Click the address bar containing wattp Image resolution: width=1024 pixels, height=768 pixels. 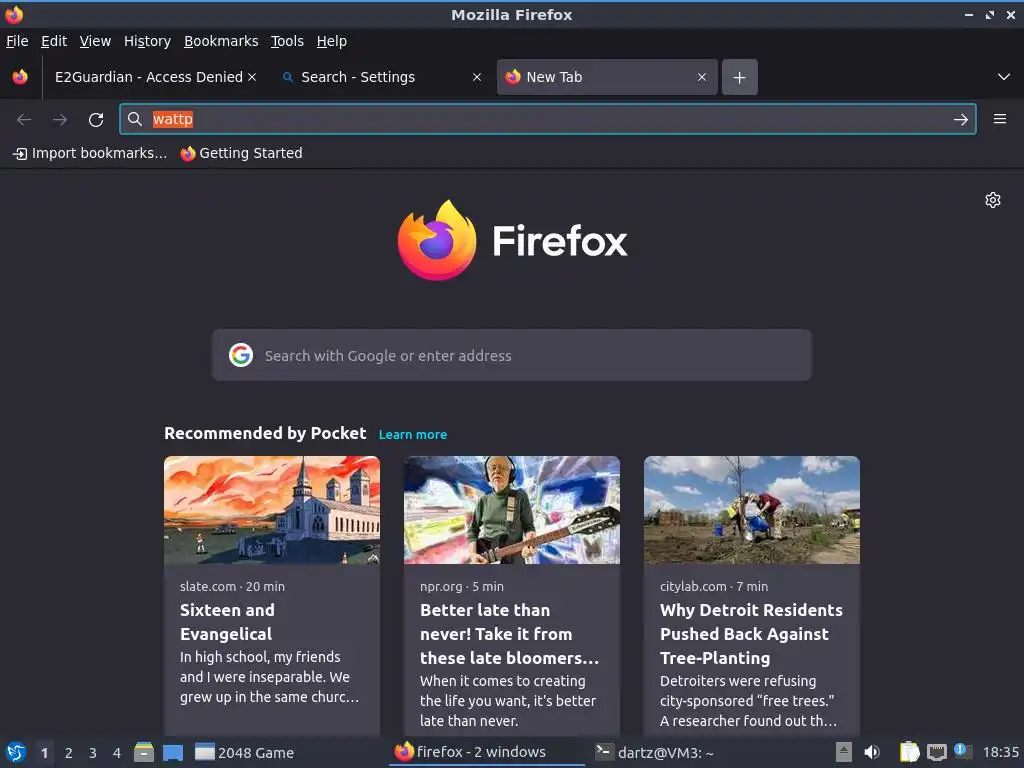click(x=547, y=119)
